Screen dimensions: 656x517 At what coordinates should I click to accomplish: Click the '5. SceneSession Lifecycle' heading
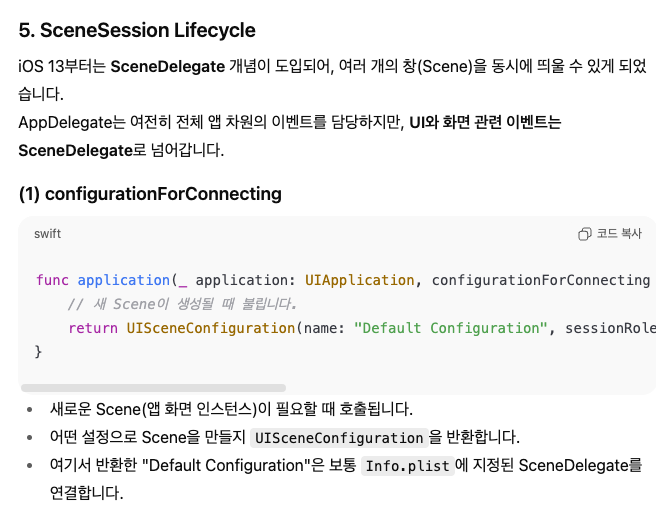(x=137, y=31)
